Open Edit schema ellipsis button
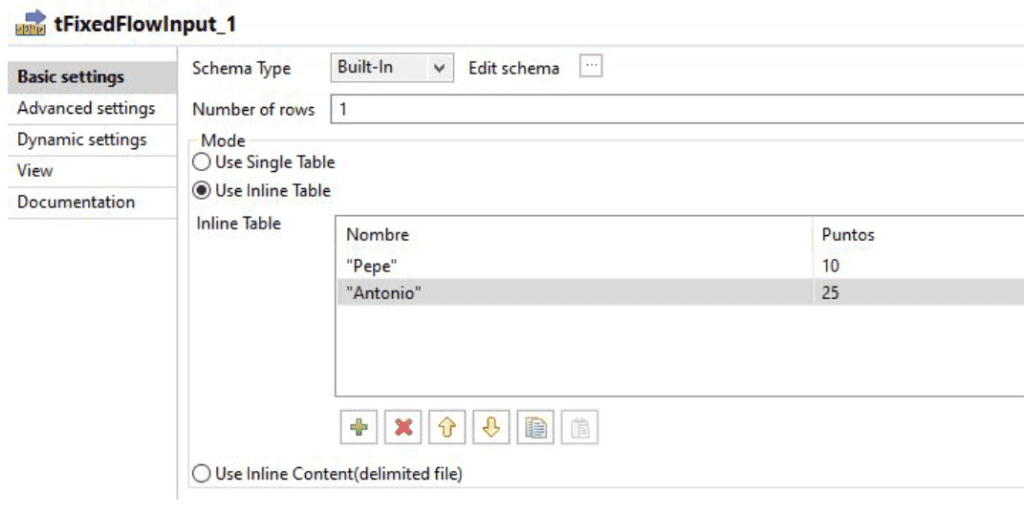This screenshot has width=1024, height=514. [591, 67]
